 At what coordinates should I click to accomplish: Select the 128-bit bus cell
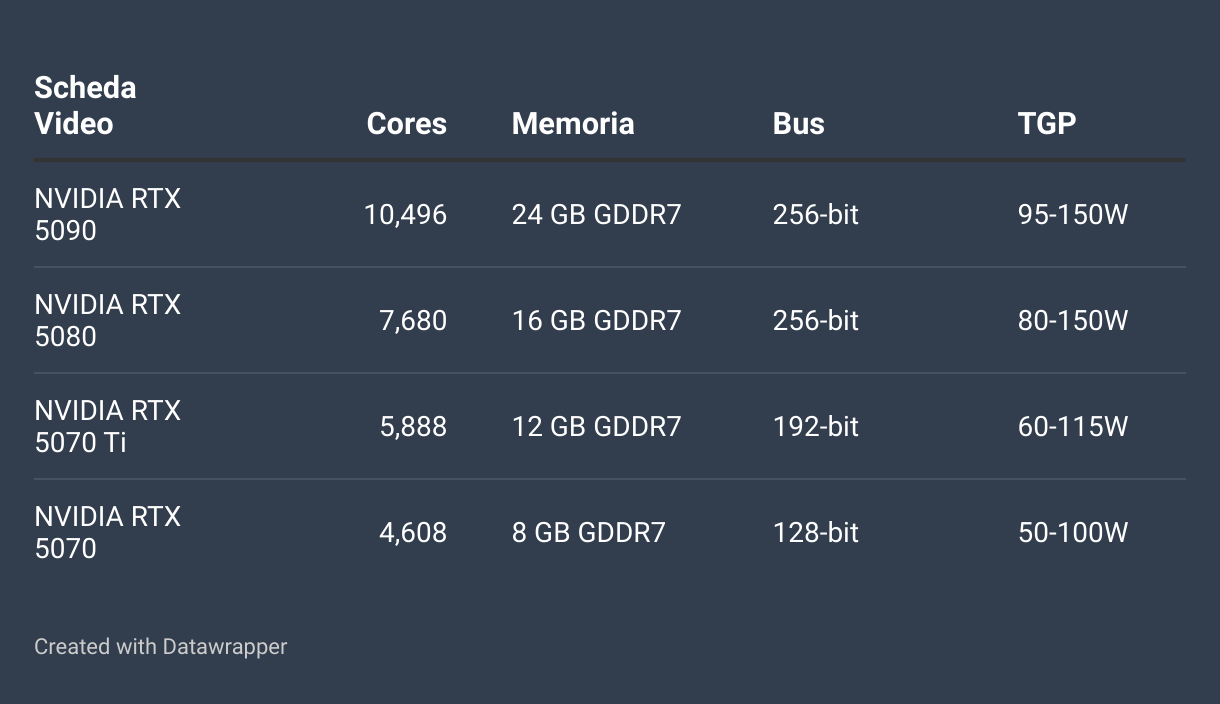point(816,532)
